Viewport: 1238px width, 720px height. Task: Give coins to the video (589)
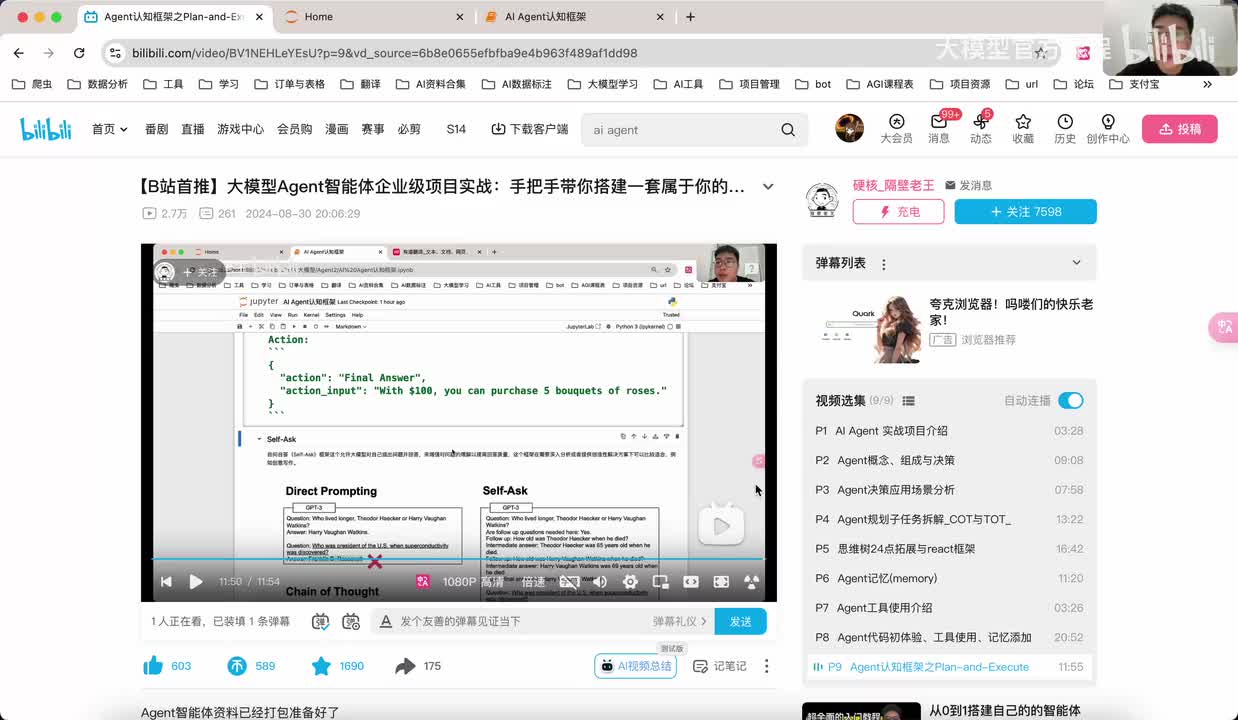(237, 666)
